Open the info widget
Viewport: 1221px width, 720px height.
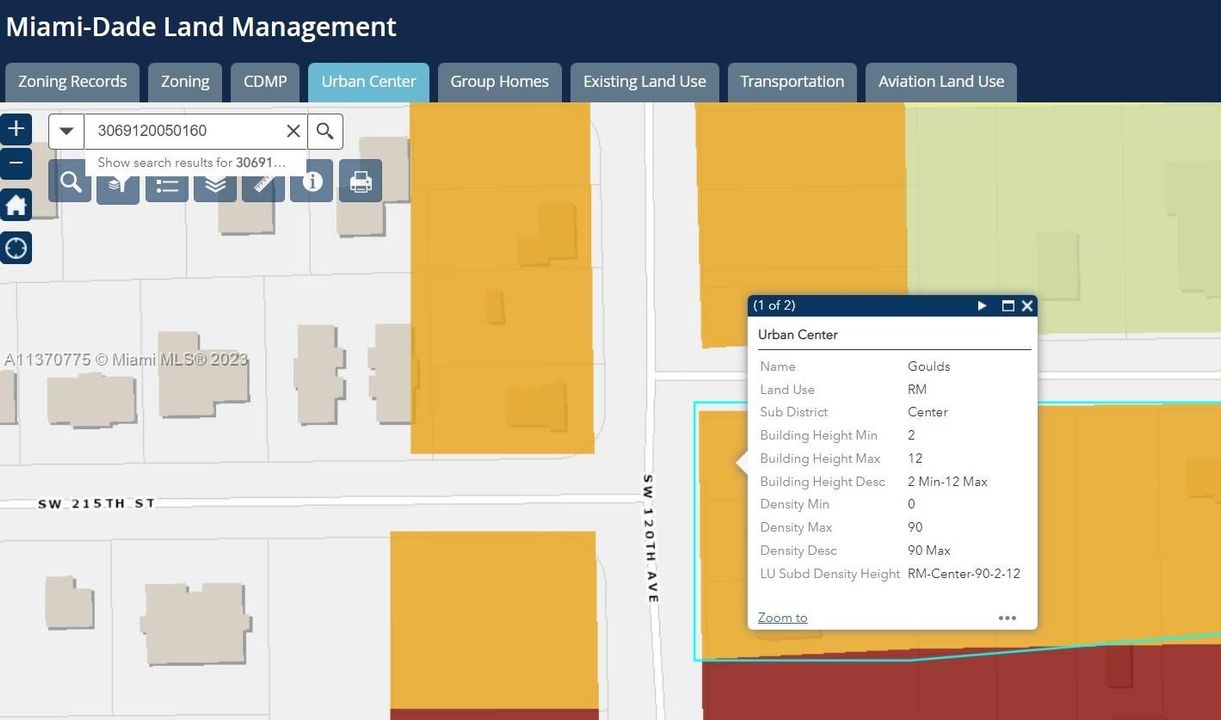[312, 182]
